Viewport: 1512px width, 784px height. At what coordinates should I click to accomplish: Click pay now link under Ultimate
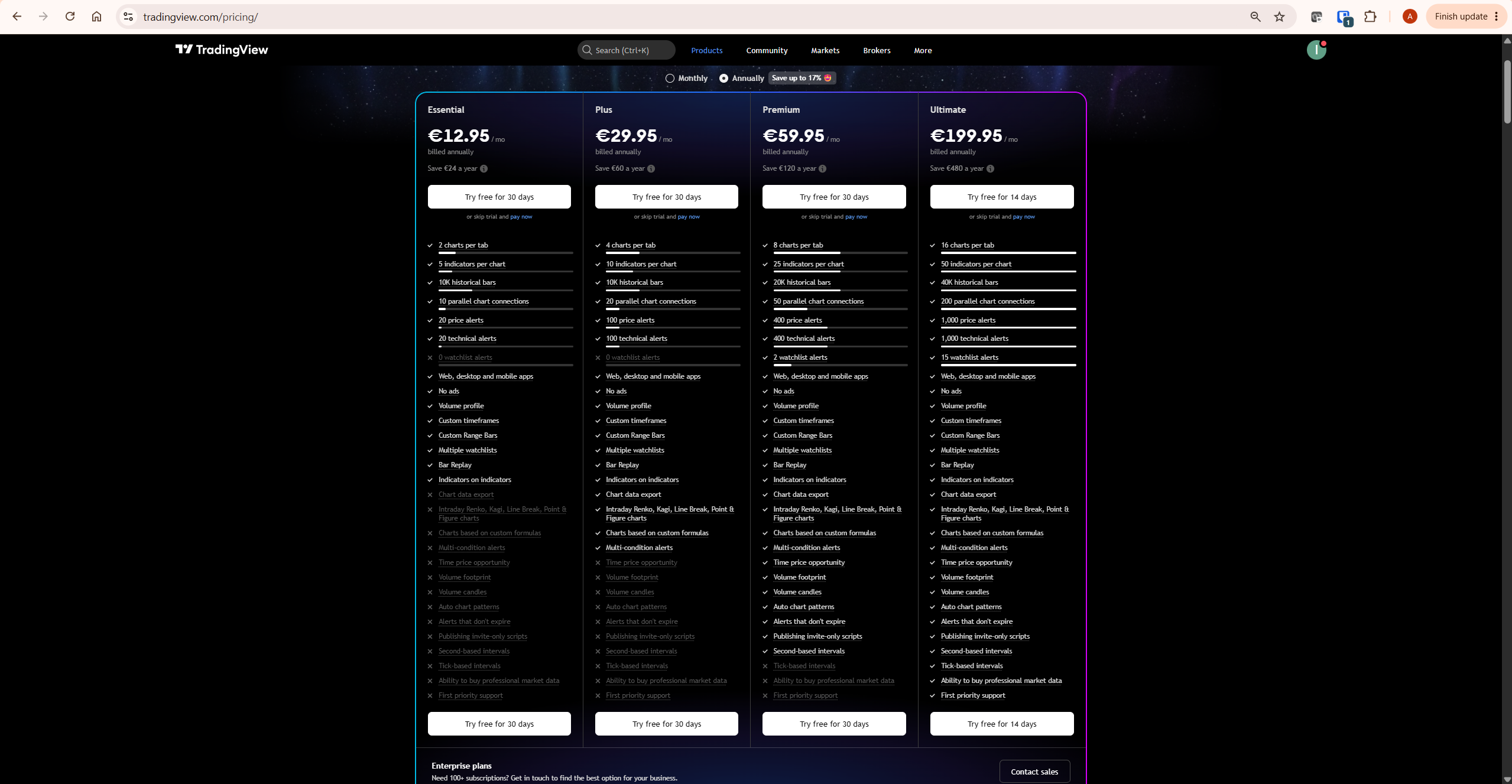tap(1023, 217)
